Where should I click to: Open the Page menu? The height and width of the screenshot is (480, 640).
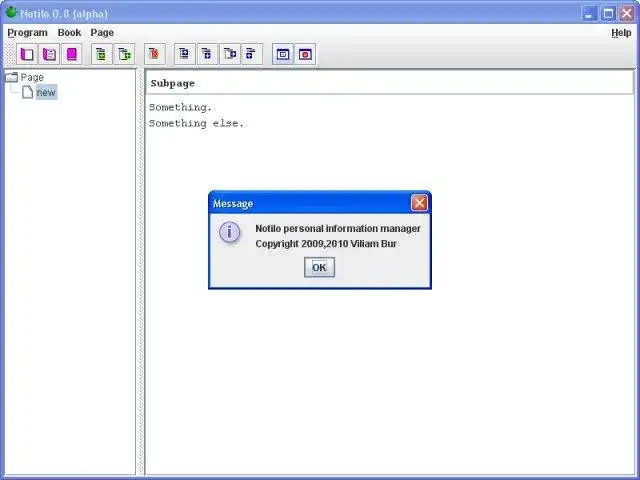[x=102, y=33]
